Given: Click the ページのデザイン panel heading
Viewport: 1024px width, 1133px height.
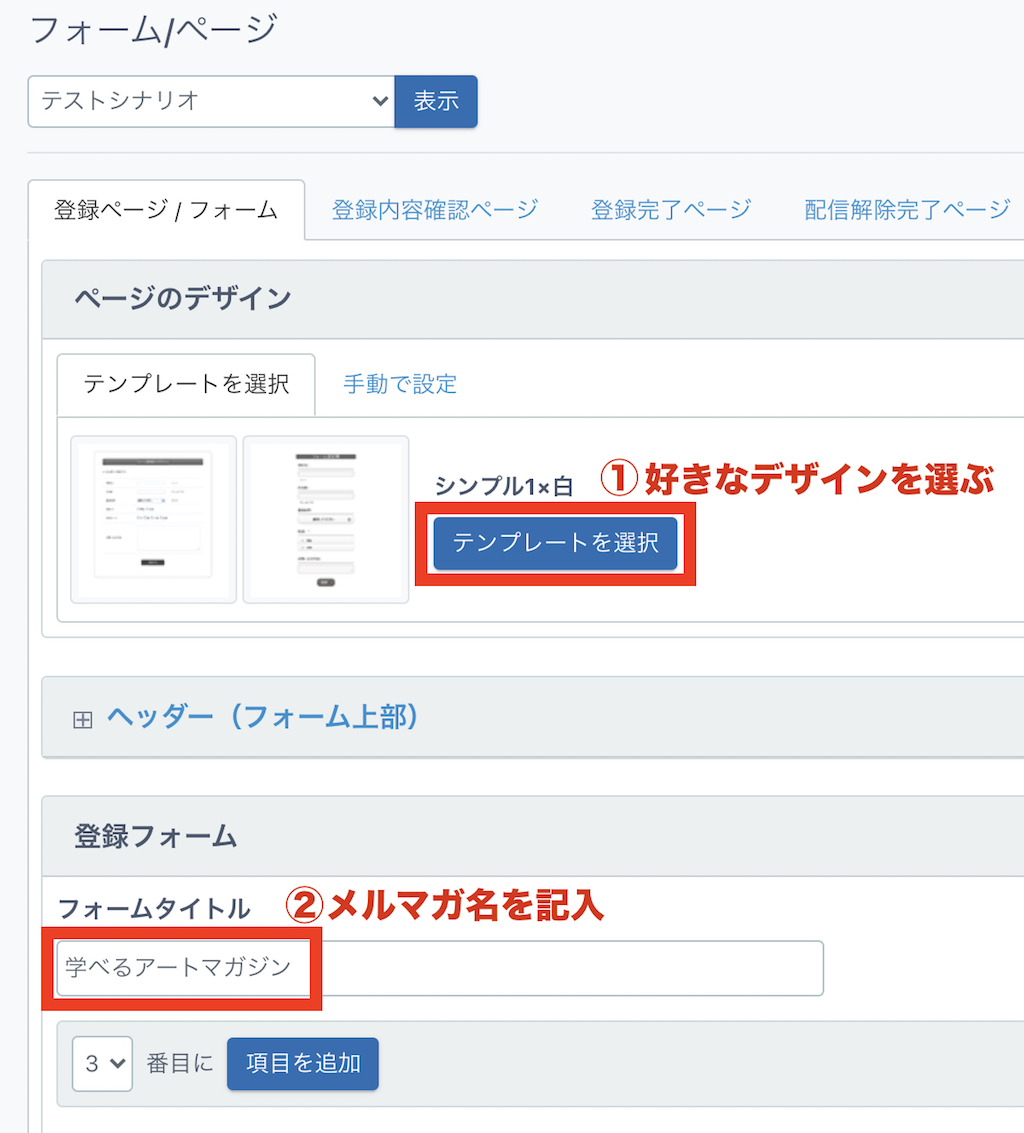Looking at the screenshot, I should 183,298.
